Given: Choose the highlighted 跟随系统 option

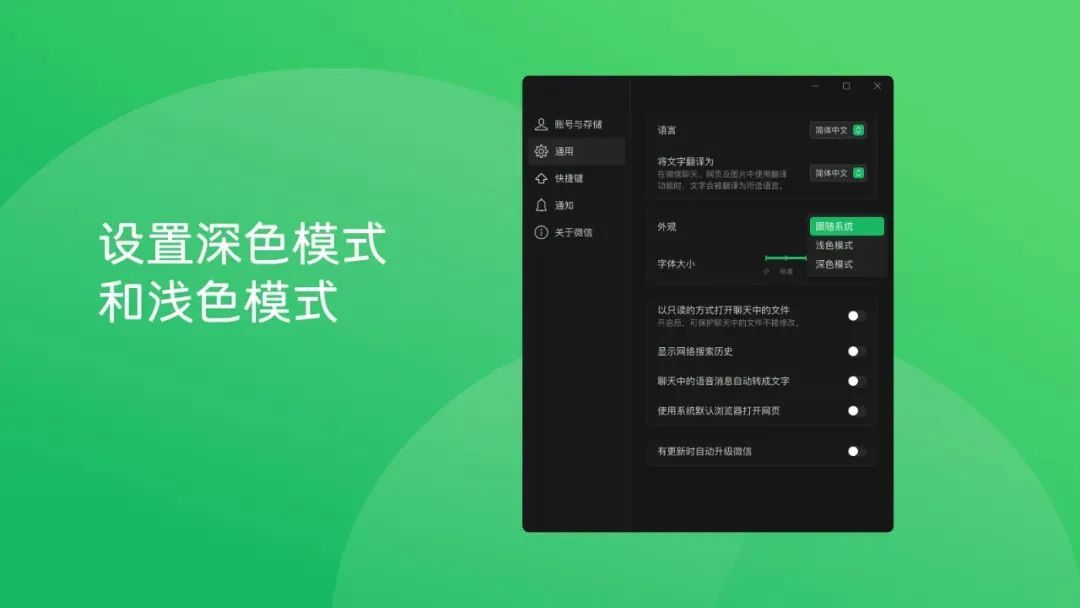Looking at the screenshot, I should pos(845,226).
